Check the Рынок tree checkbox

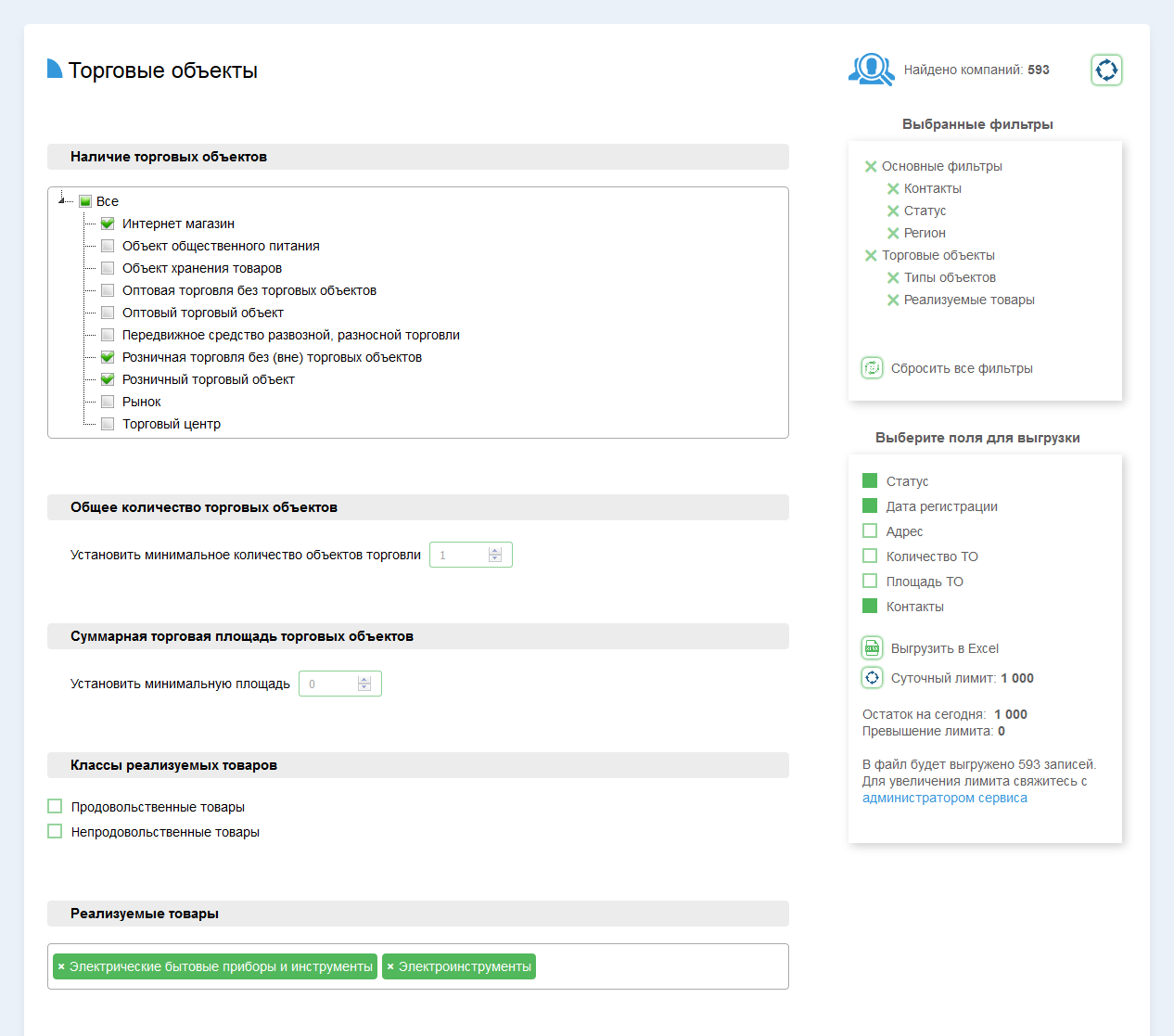click(x=108, y=402)
